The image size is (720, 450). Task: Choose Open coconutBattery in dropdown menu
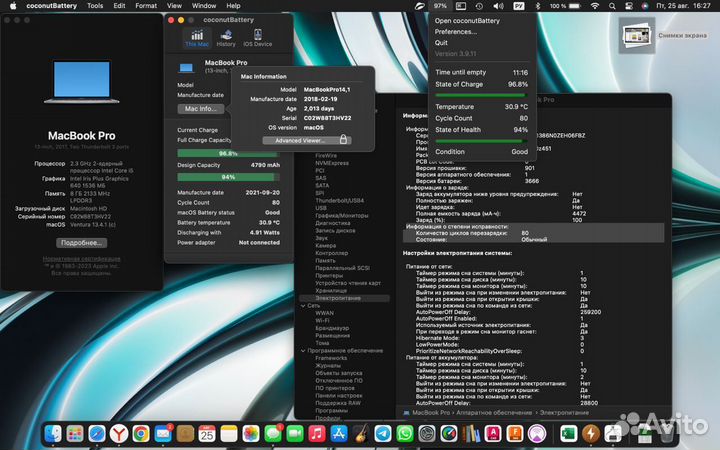pos(467,21)
